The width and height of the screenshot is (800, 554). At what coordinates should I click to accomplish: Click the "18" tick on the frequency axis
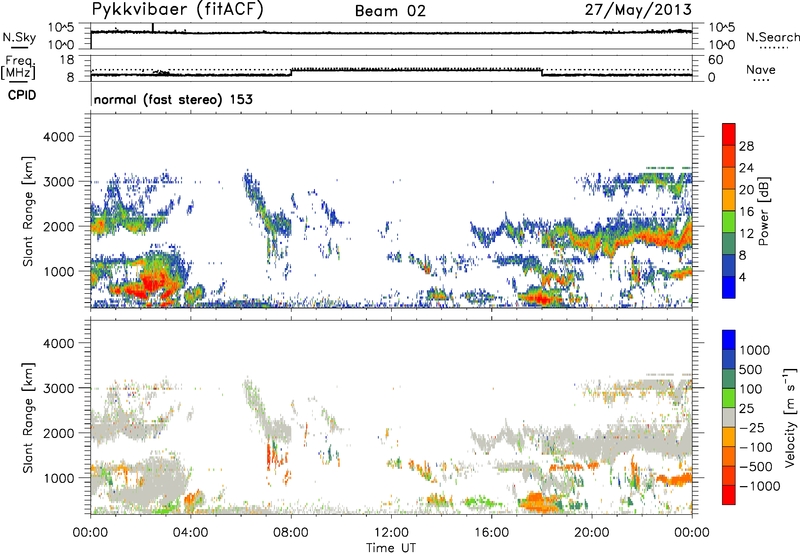pyautogui.click(x=67, y=60)
